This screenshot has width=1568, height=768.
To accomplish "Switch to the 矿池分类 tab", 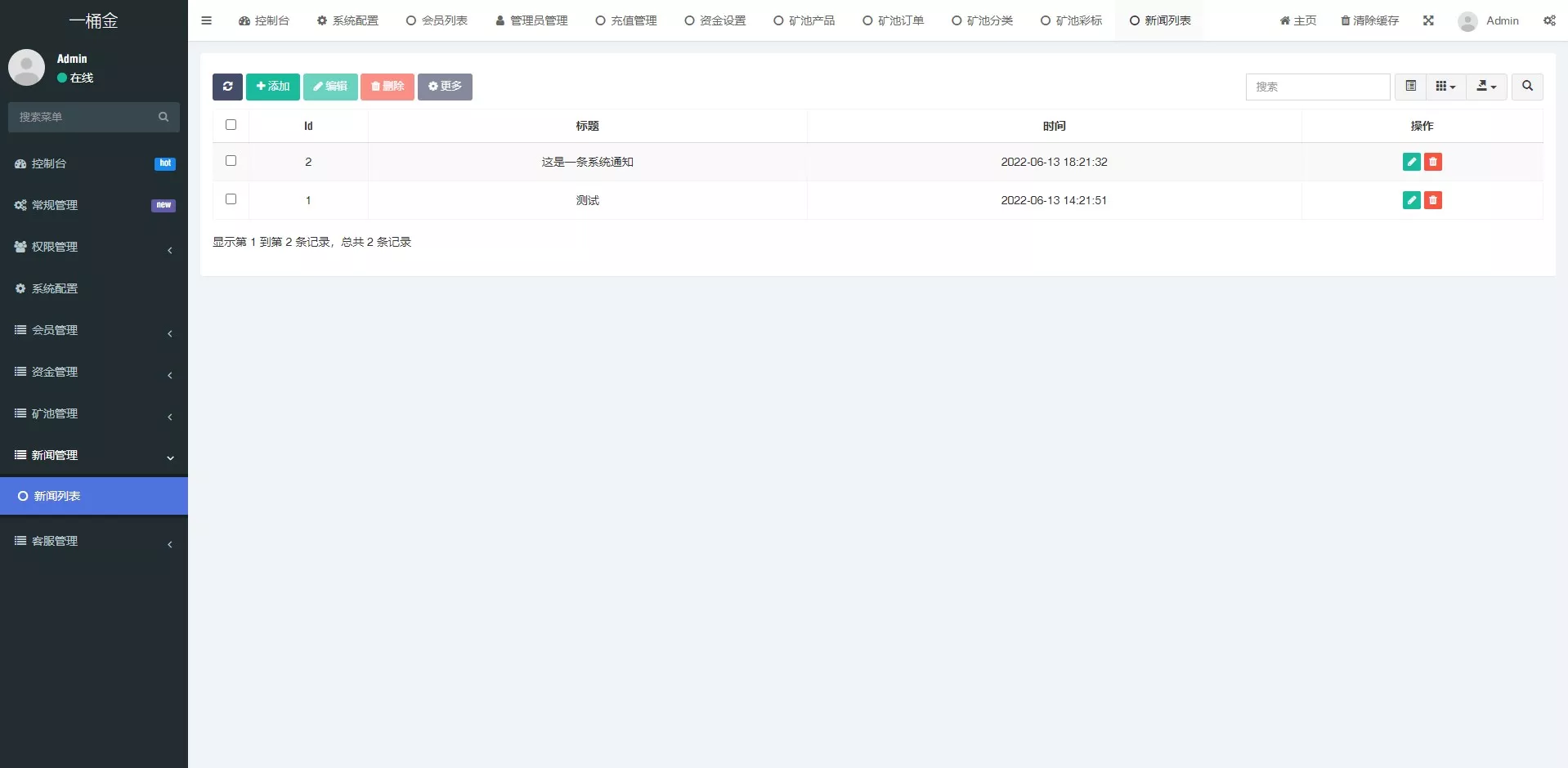I will (983, 20).
